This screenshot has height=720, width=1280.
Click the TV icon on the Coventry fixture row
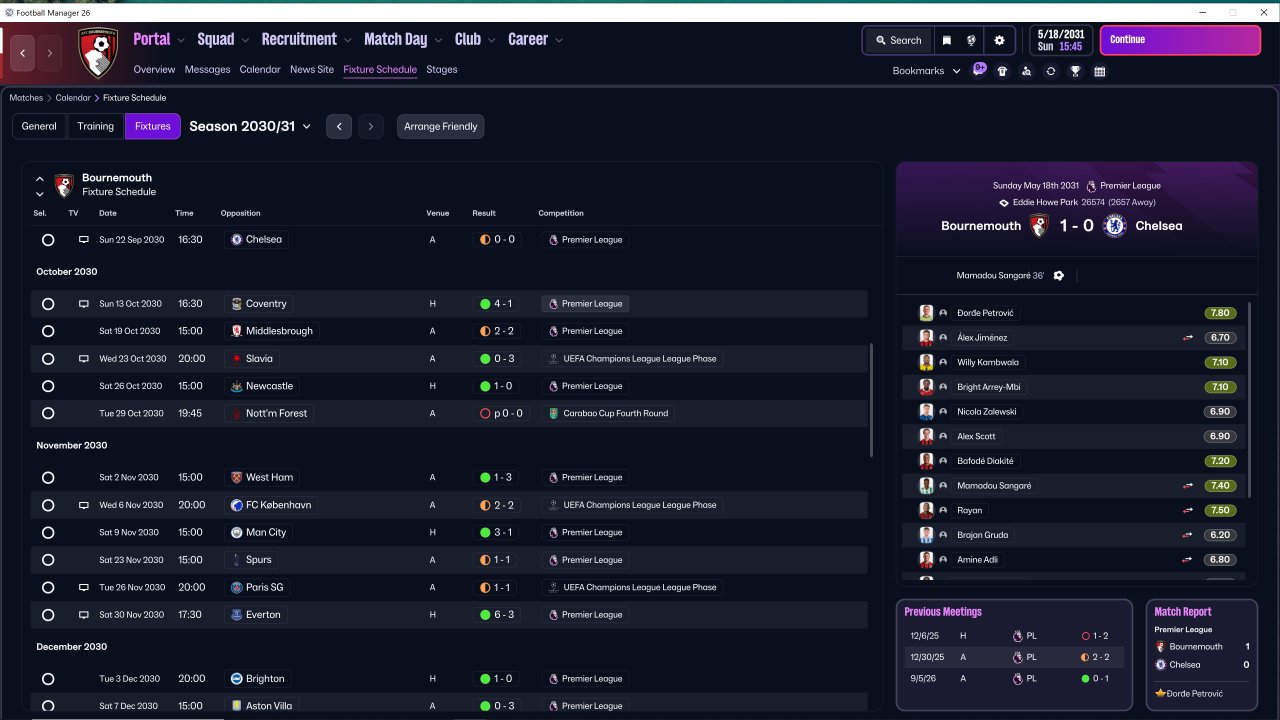(84, 304)
